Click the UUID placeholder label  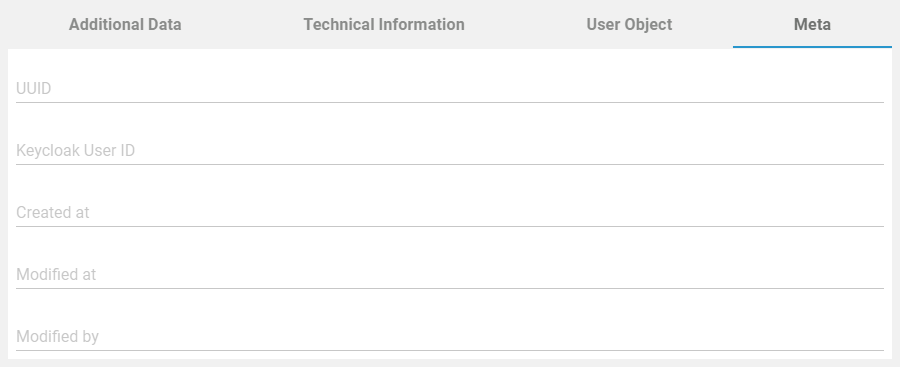pos(34,88)
